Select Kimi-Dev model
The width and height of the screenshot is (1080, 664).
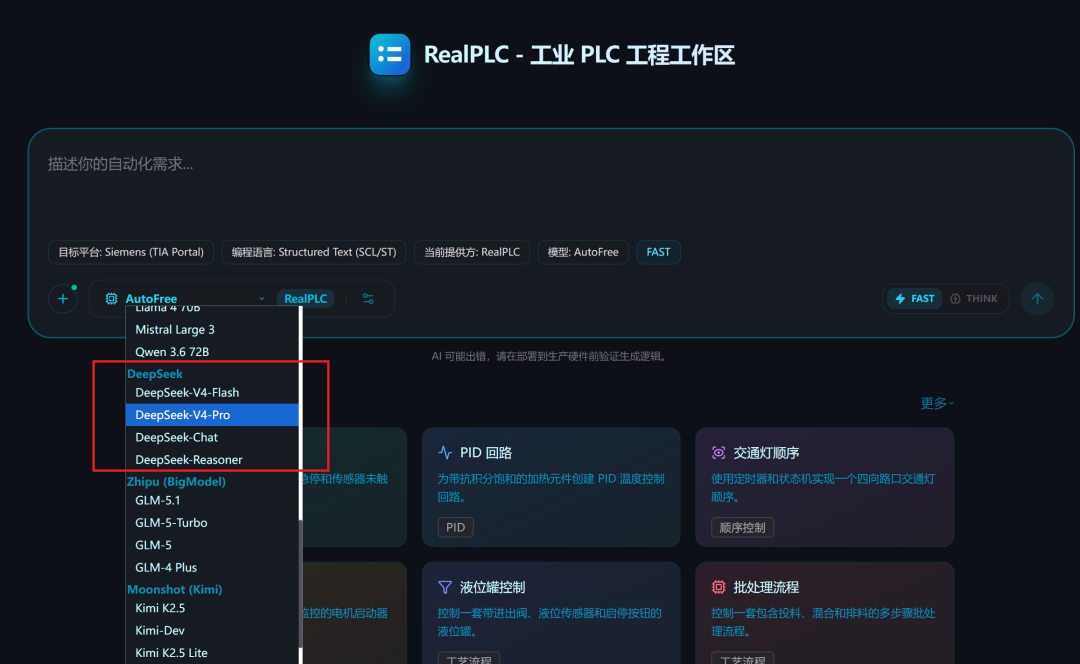point(212,630)
